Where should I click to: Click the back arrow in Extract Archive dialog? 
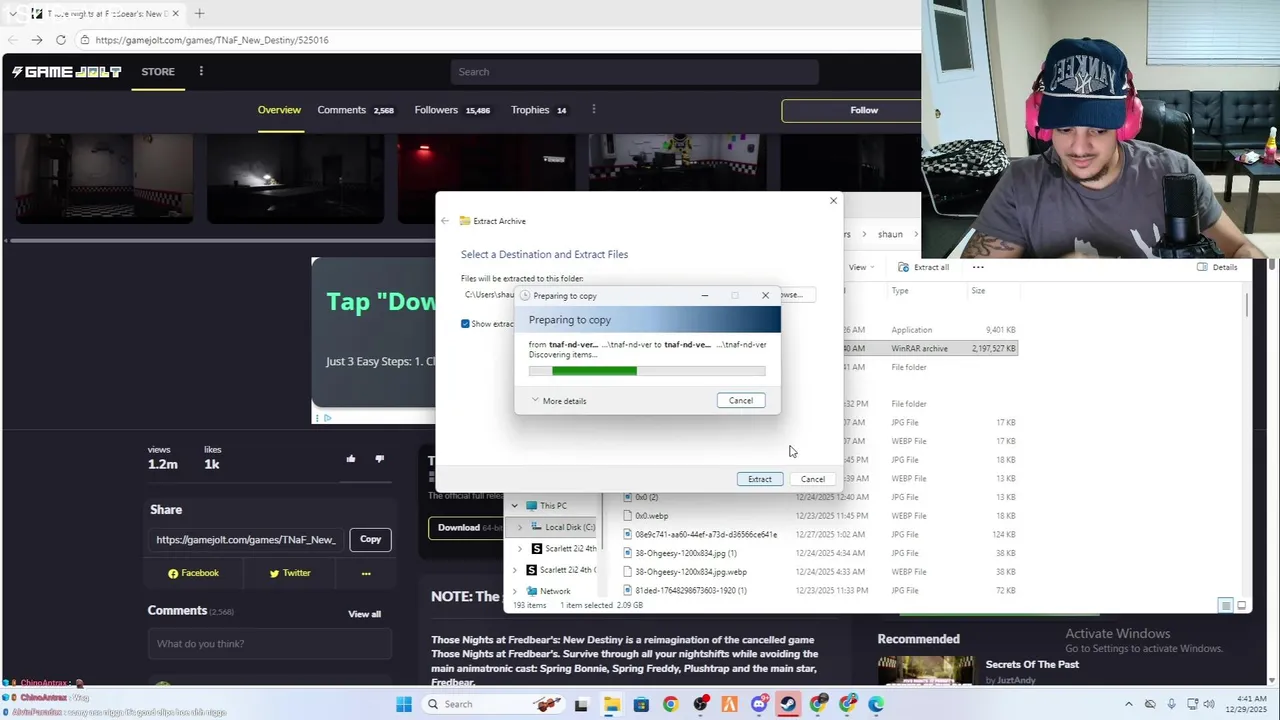click(x=445, y=221)
